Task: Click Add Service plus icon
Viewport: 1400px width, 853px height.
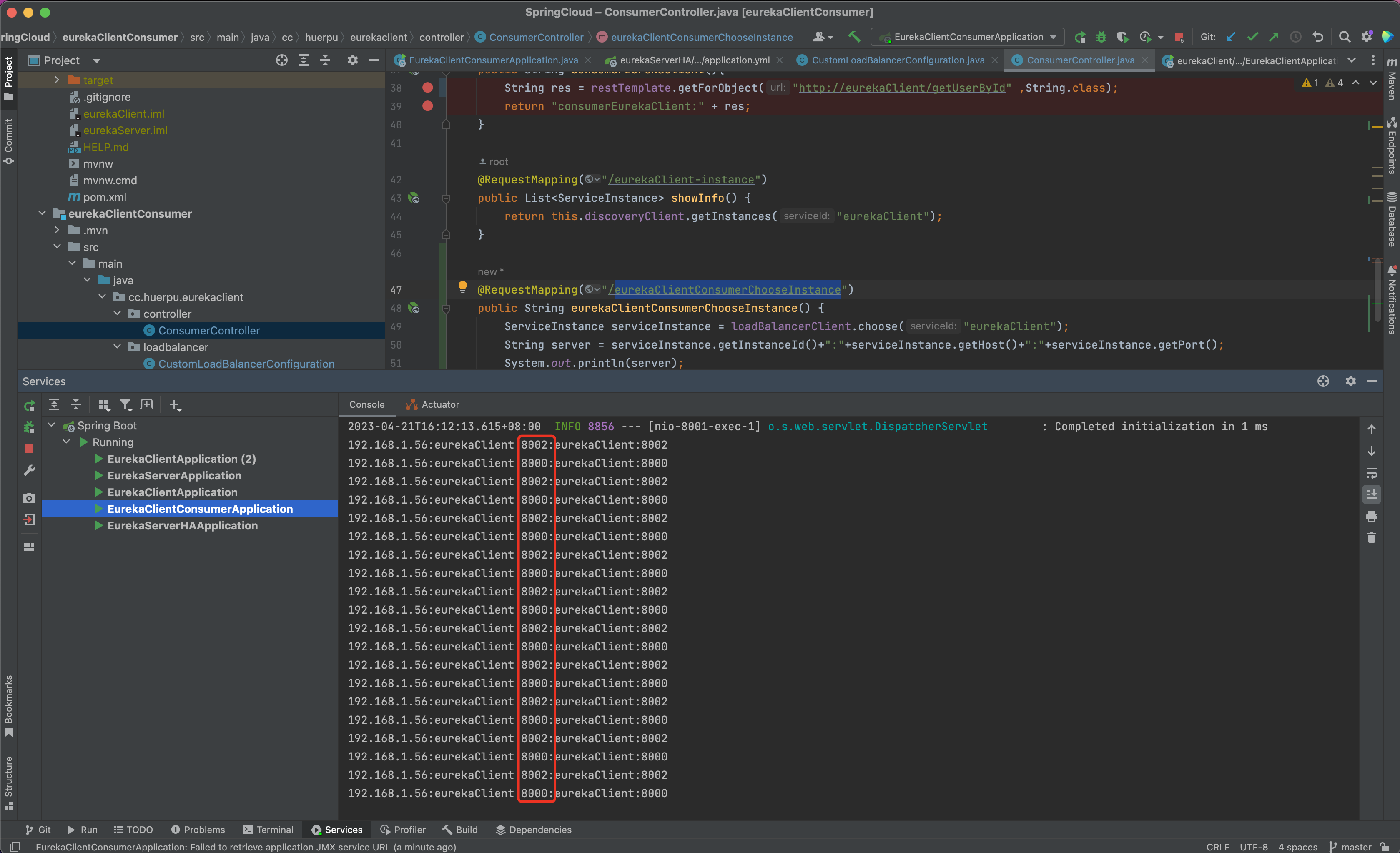Action: pyautogui.click(x=175, y=405)
